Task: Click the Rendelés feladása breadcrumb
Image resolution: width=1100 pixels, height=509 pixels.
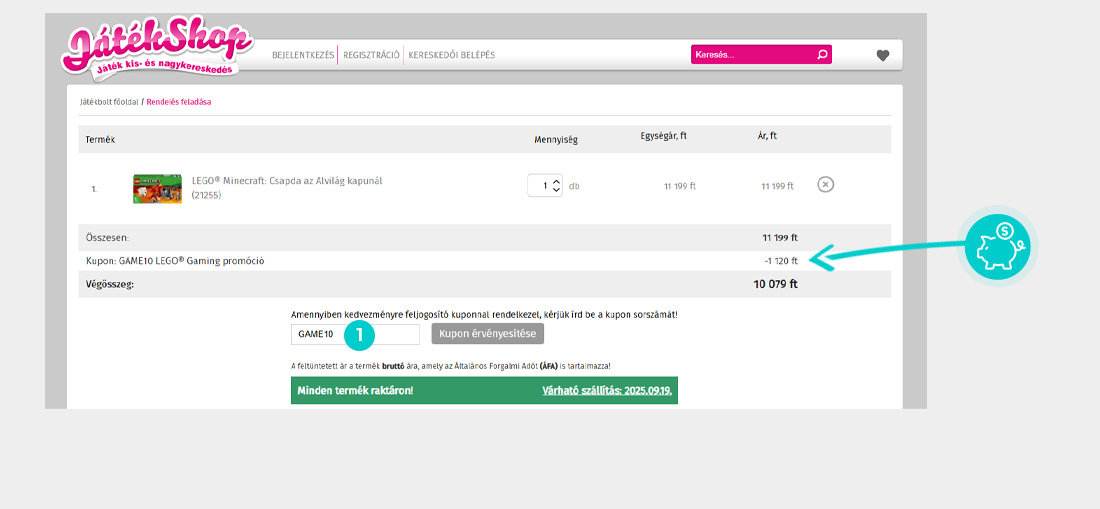Action: (x=179, y=102)
